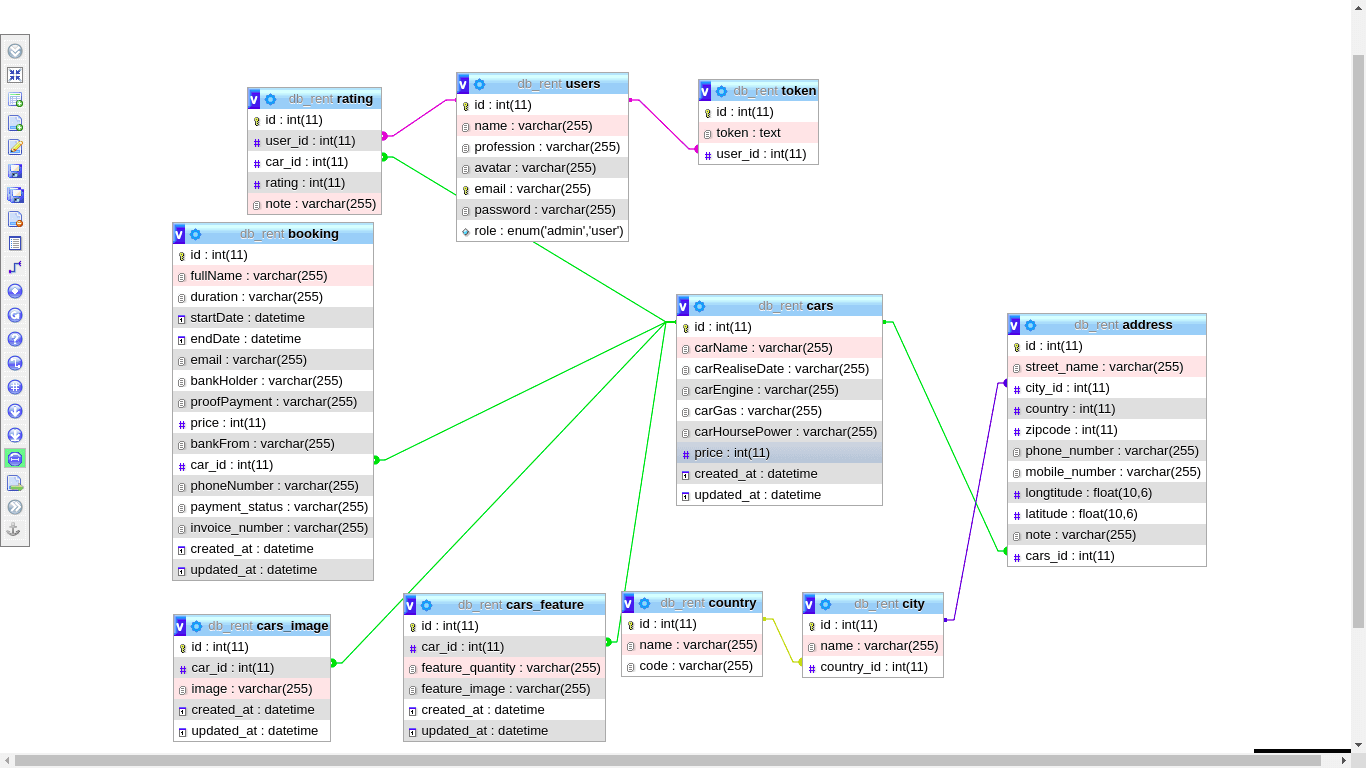Click cars_id : int(11) in address table
1366x768 pixels.
pyautogui.click(x=1107, y=556)
